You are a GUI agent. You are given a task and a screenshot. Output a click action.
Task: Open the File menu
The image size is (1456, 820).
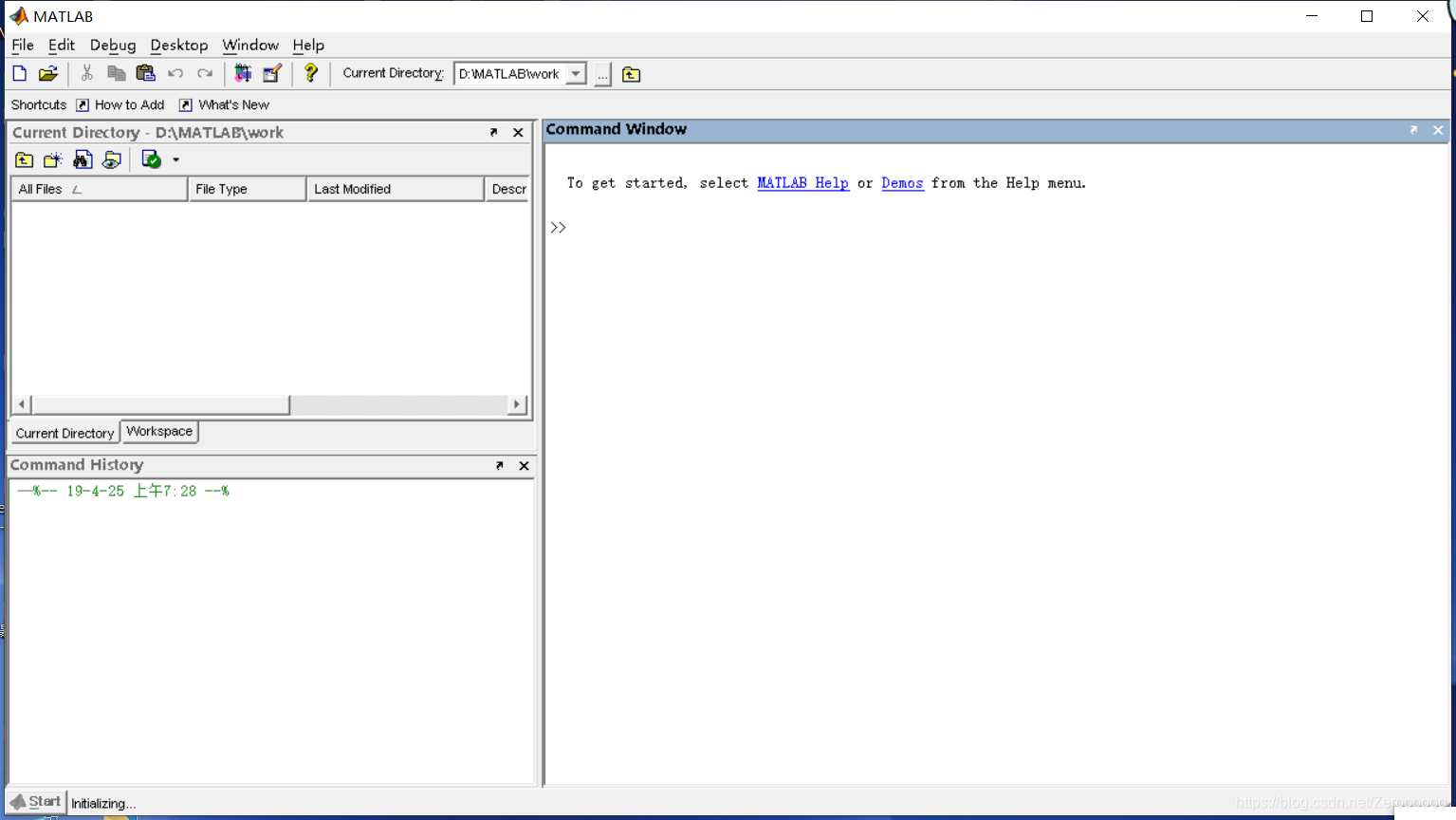pyautogui.click(x=23, y=45)
